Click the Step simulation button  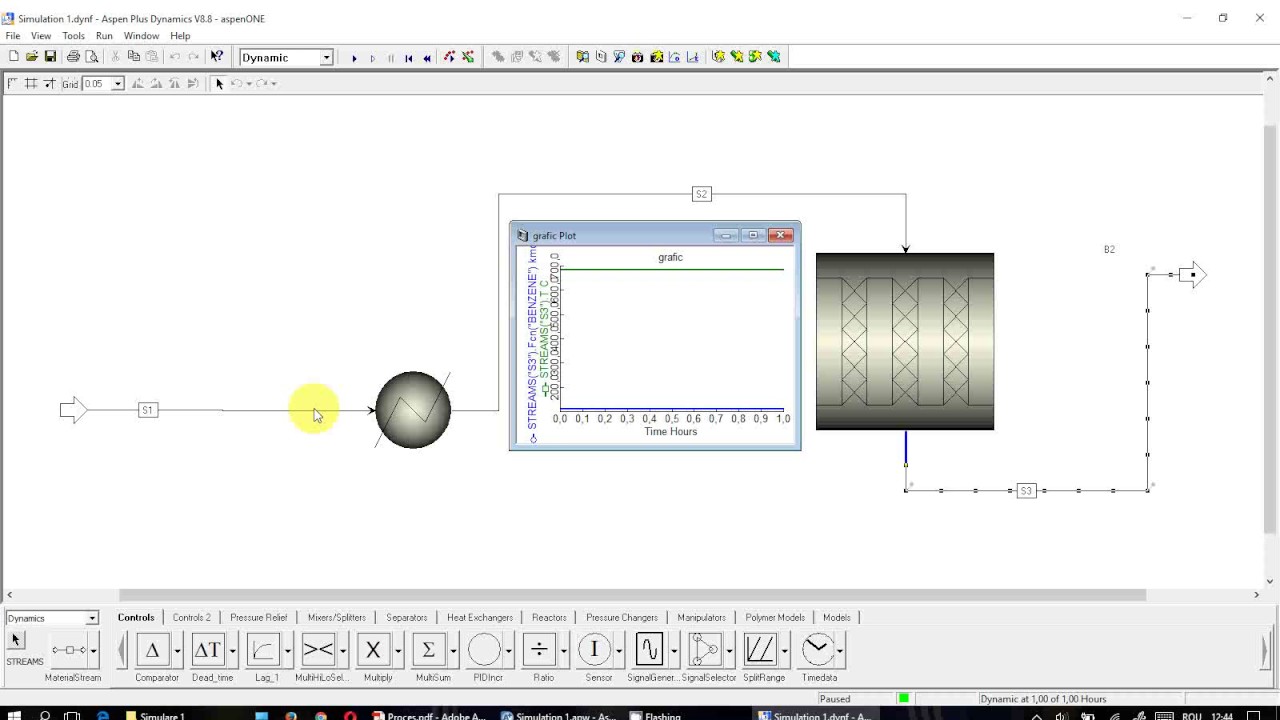[372, 58]
